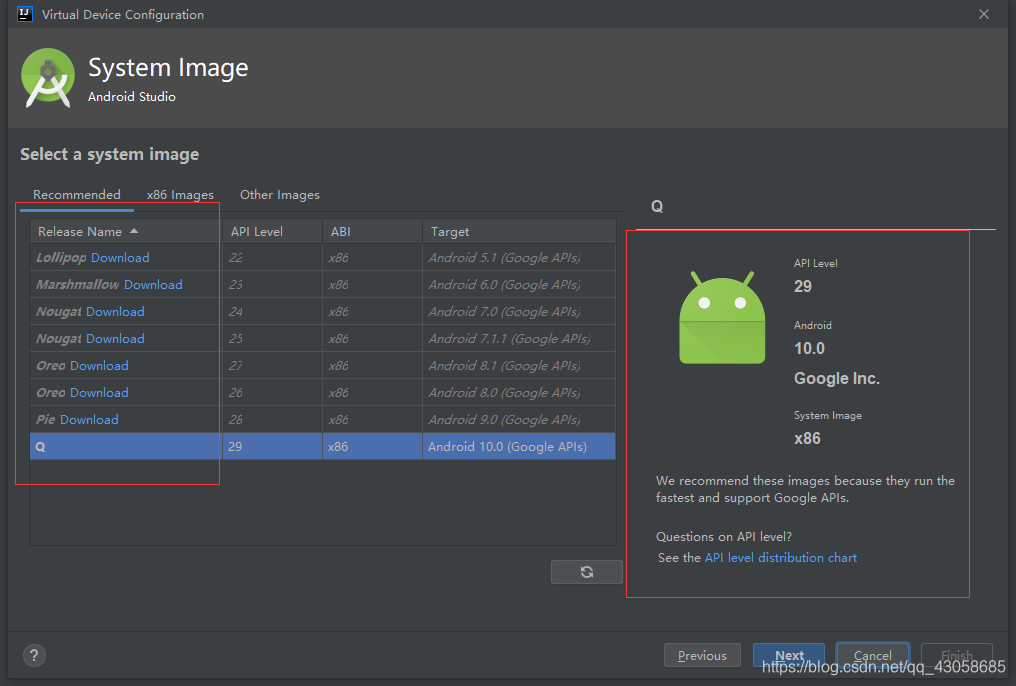
Task: Click the Cancel button
Action: click(x=873, y=656)
